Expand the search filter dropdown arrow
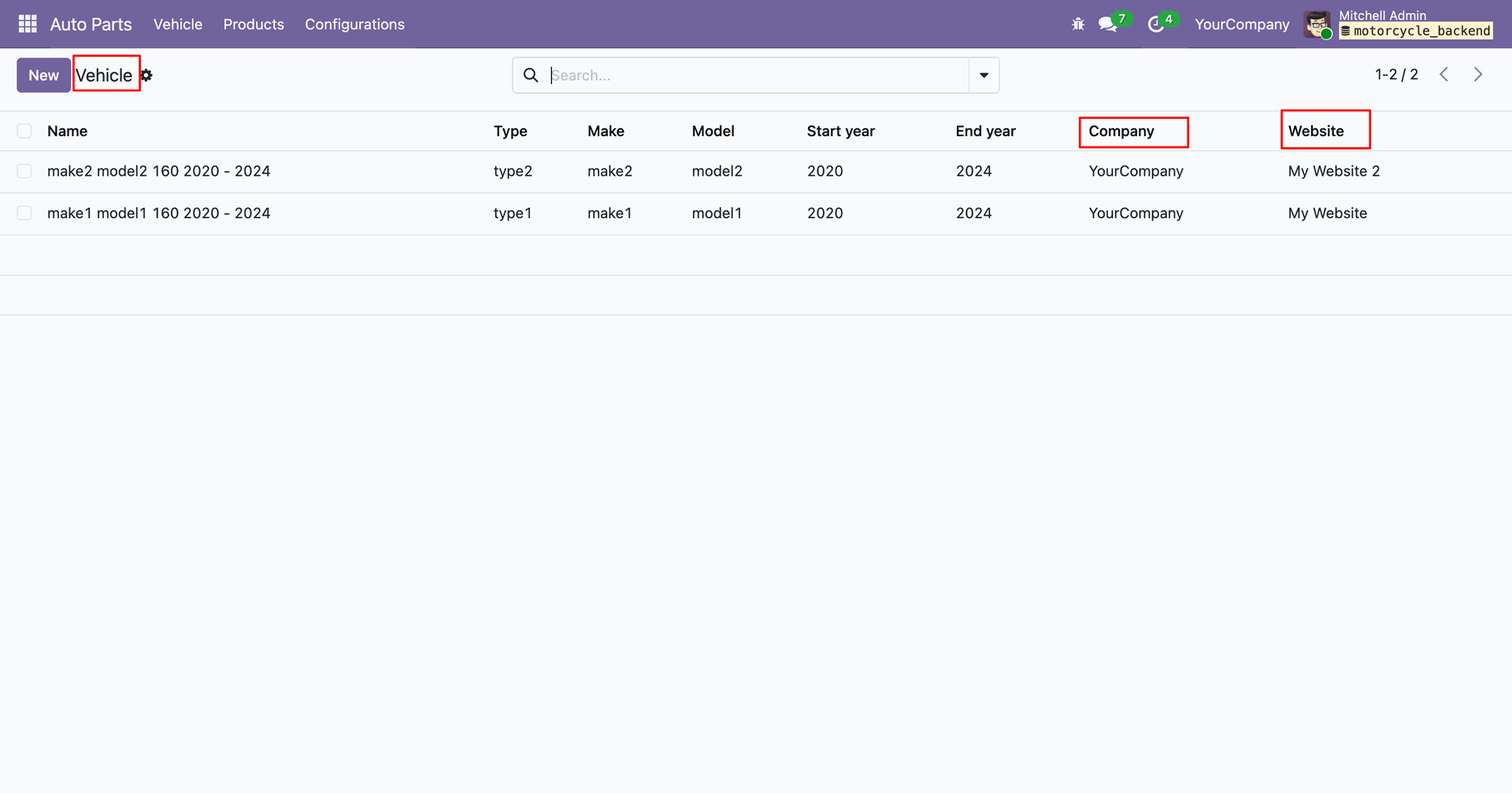 (x=984, y=76)
